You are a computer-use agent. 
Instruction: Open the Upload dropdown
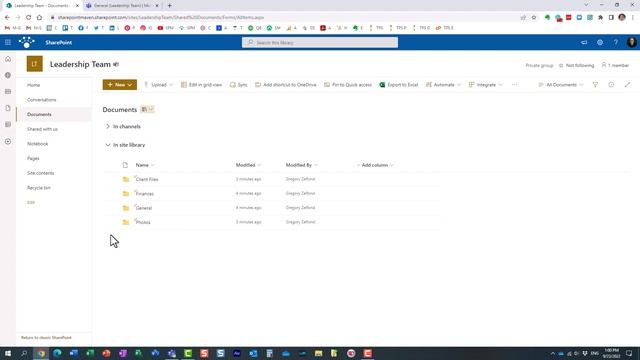tap(158, 85)
